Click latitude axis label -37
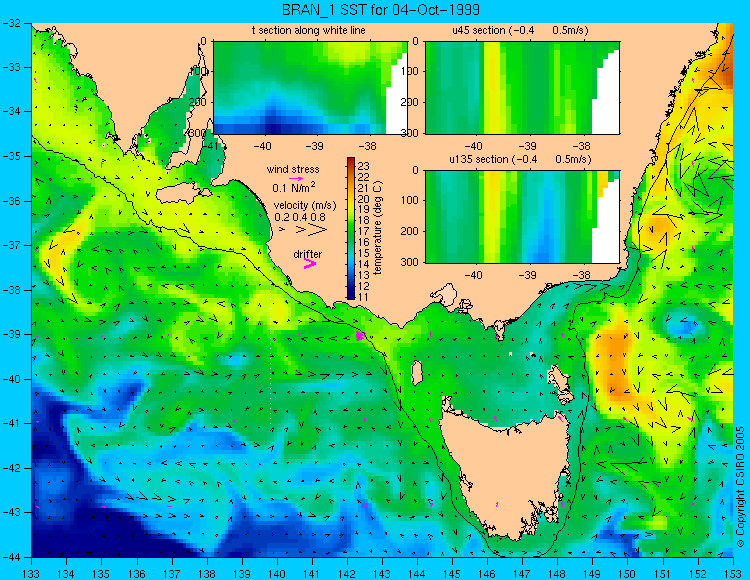Screen dimensions: 750x580 pyautogui.click(x=11, y=245)
